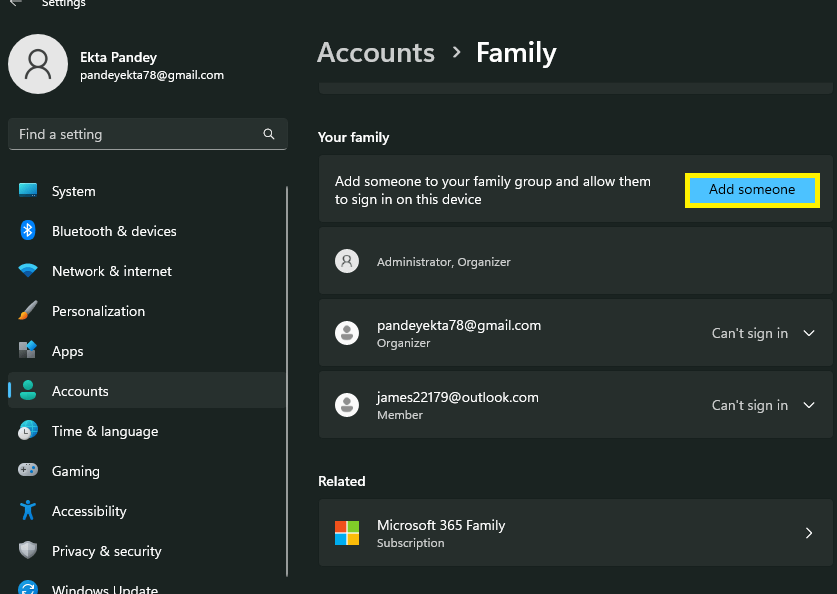
Task: Open Microsoft 365 Family subscription arrow
Action: coord(809,534)
